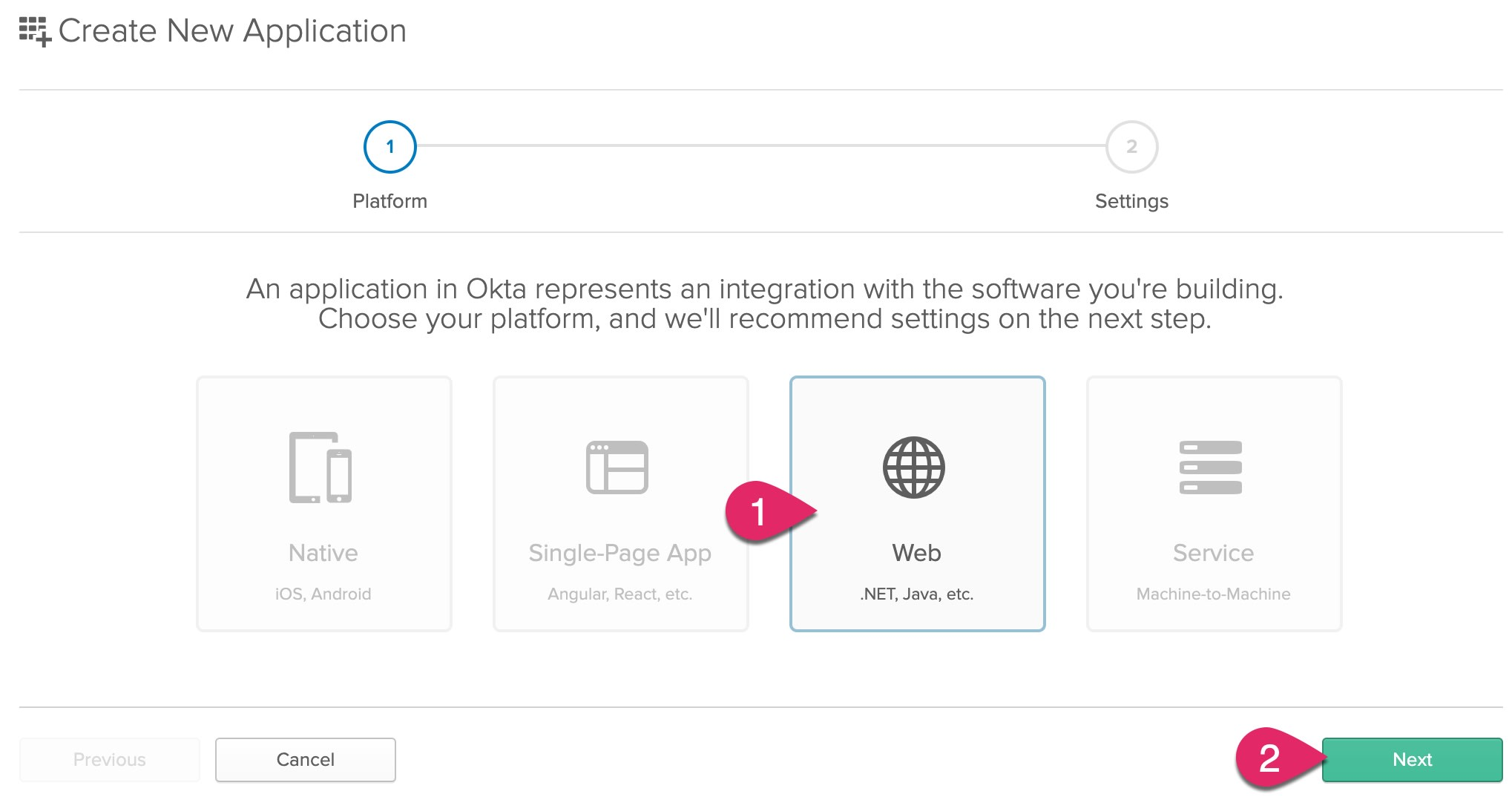Viewport: 1512px width, 797px height.
Task: Click the 'Service' card title
Action: tap(1214, 553)
